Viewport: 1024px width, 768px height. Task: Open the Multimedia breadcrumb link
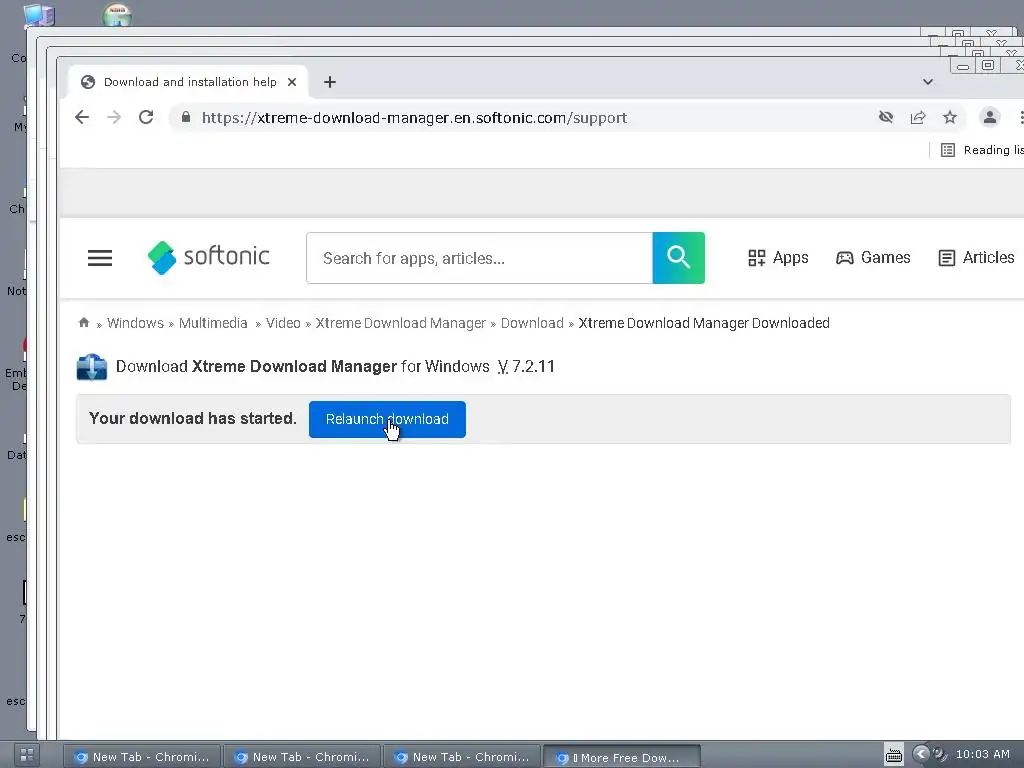tap(213, 323)
